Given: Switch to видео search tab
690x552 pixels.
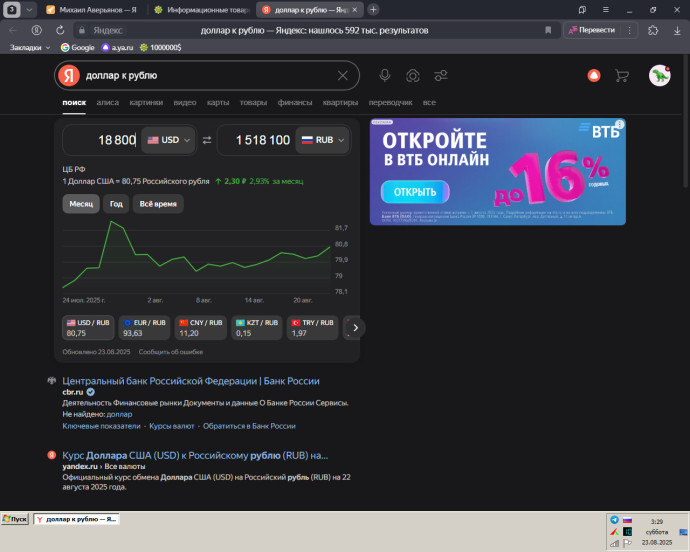Looking at the screenshot, I should pyautogui.click(x=185, y=103).
